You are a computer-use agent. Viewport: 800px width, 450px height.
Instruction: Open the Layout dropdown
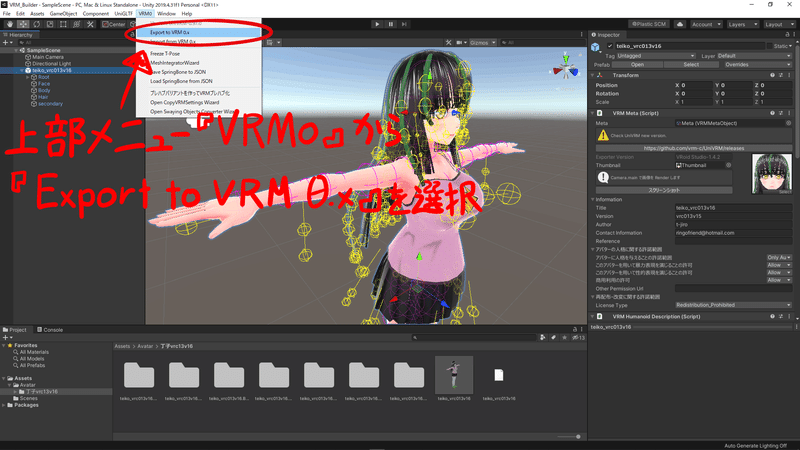pyautogui.click(x=778, y=24)
